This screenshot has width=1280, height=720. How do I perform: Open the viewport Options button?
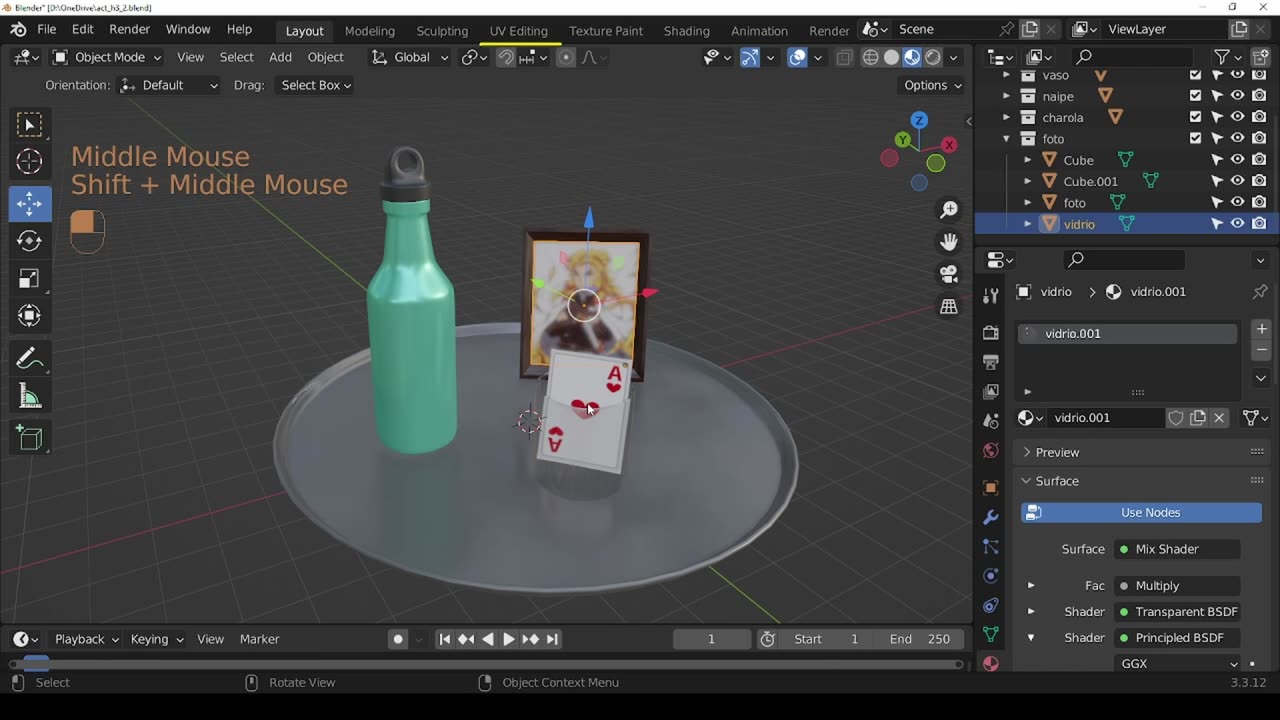[932, 85]
